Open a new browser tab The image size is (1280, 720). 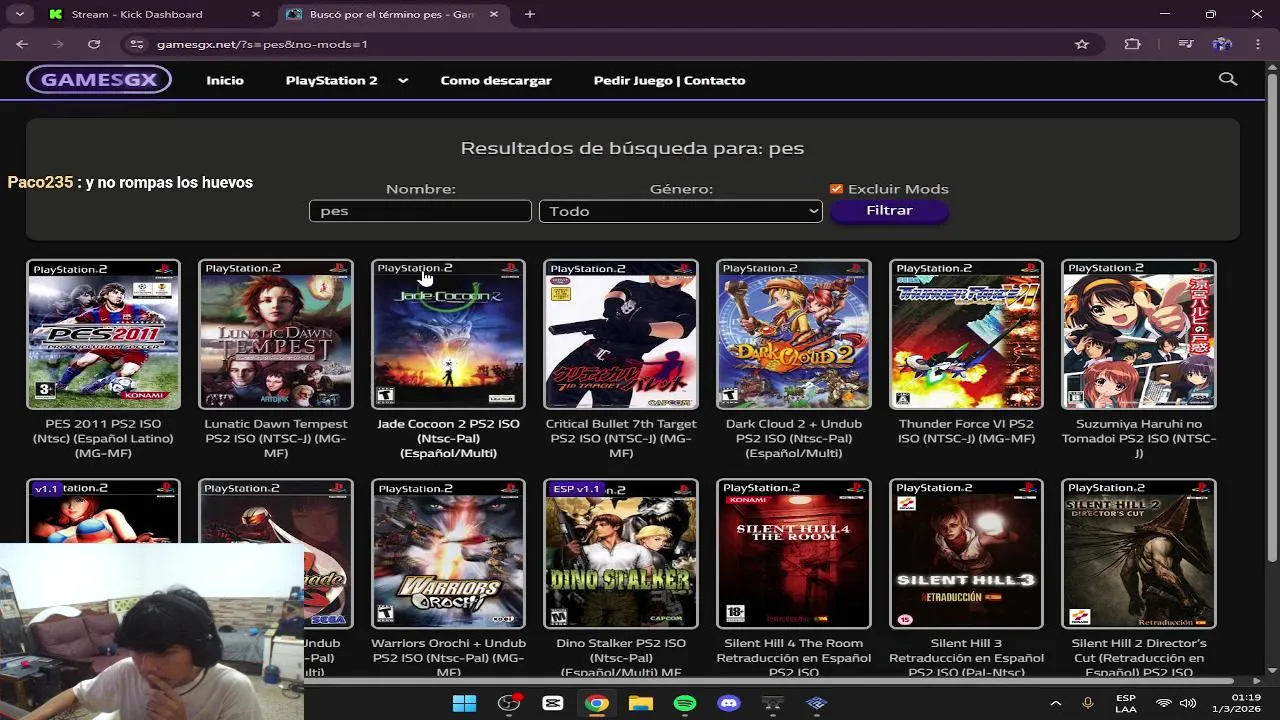(530, 14)
